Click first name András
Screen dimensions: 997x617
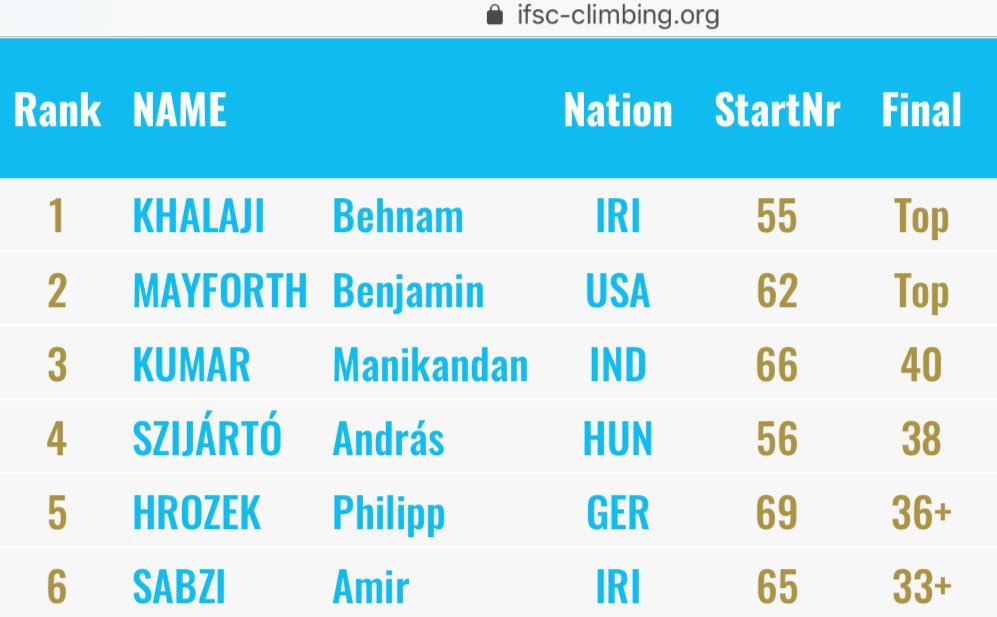click(388, 439)
